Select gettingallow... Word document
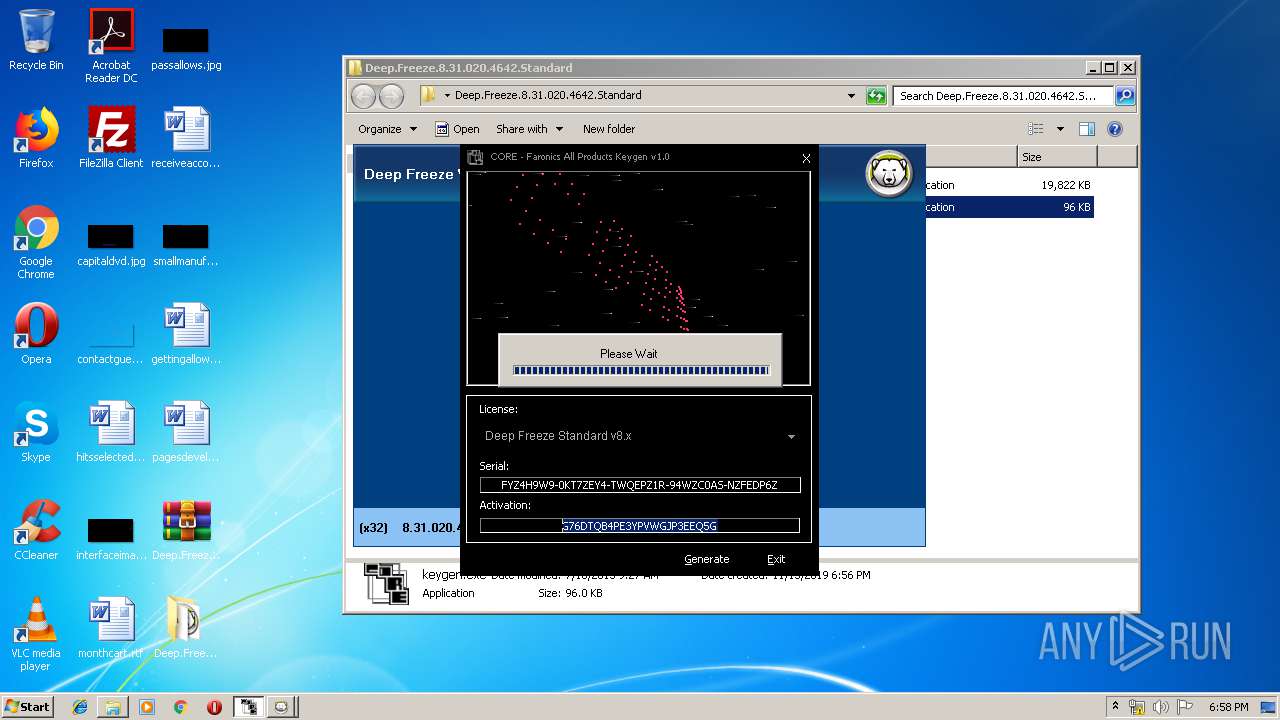The image size is (1280, 720). click(186, 334)
